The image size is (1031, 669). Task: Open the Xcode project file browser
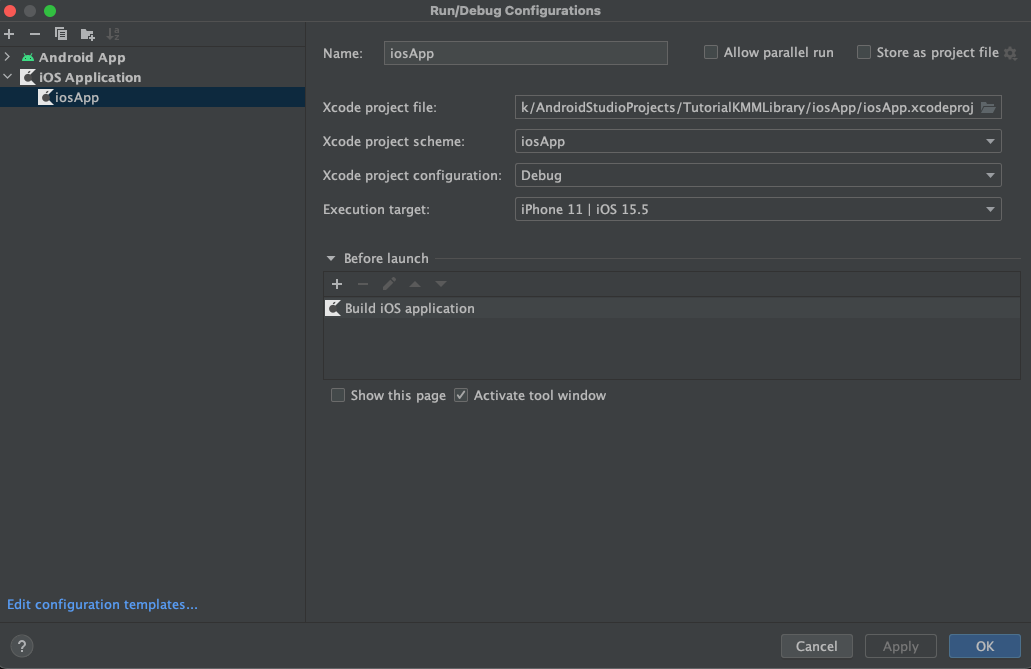tap(987, 107)
